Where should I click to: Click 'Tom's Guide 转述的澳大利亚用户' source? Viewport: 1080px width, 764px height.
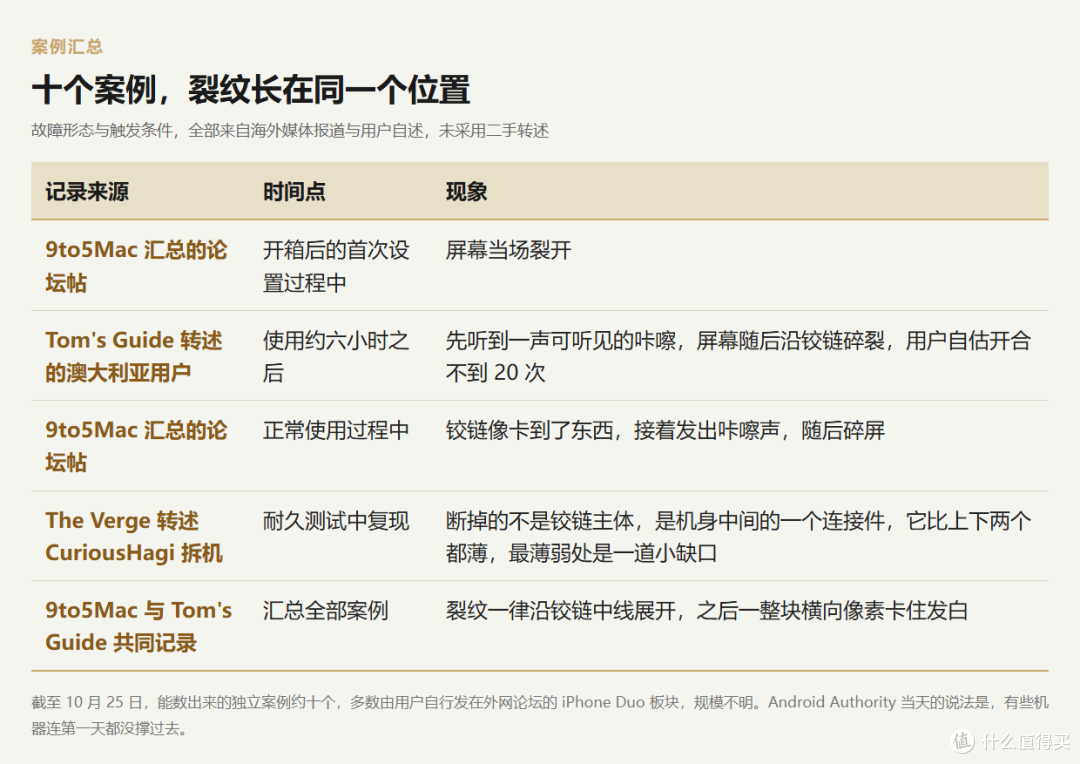coord(134,356)
